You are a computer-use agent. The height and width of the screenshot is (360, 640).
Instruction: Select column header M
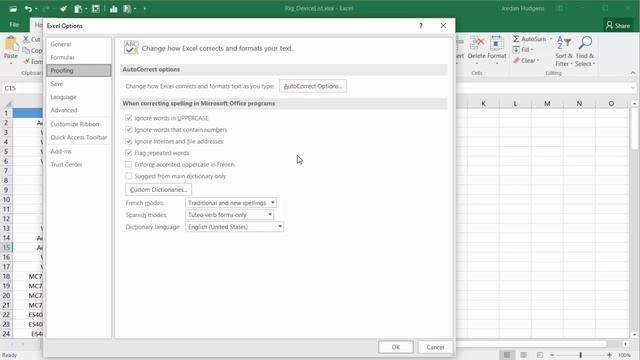547,104
